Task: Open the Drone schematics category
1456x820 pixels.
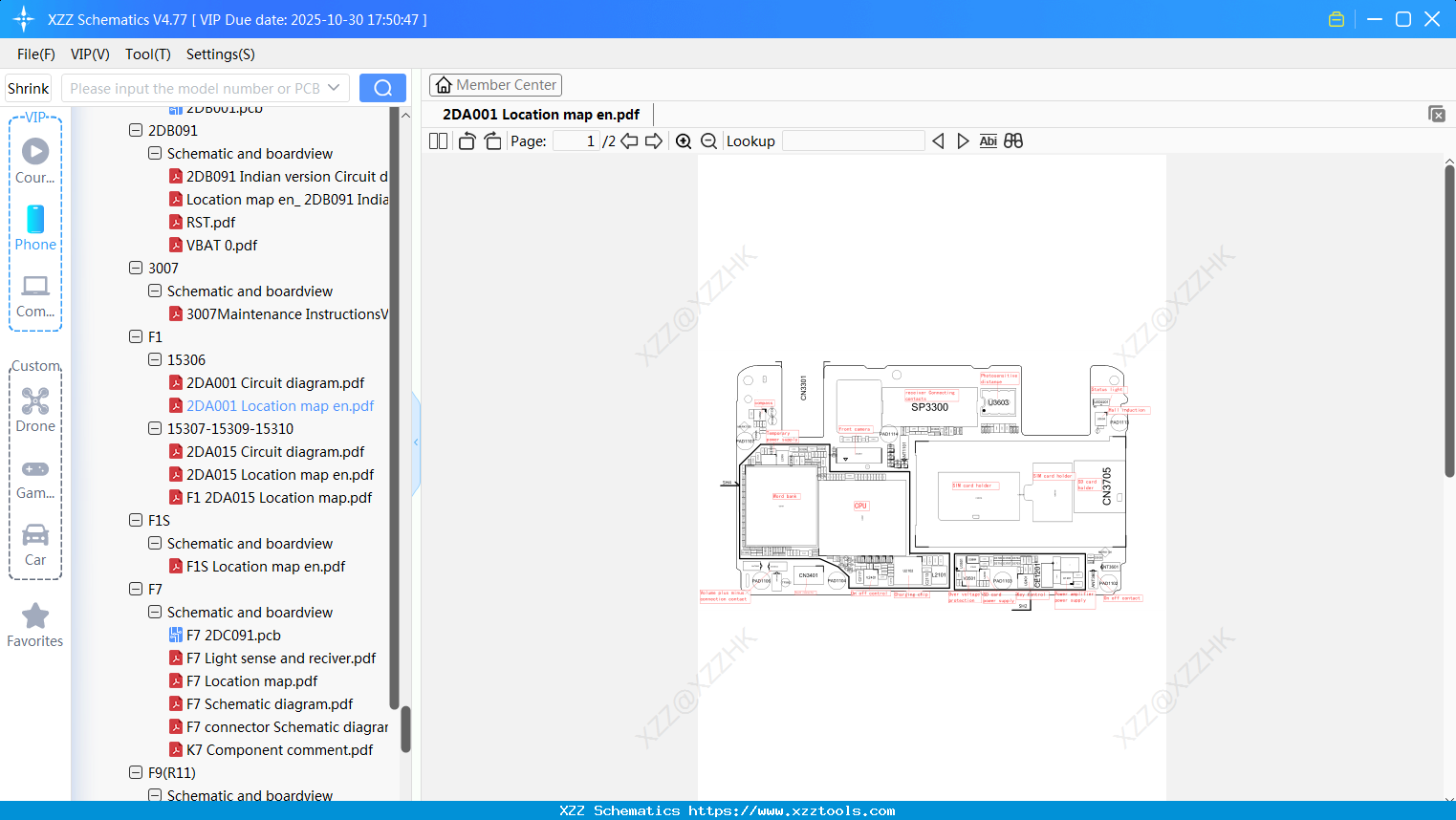Action: 35,409
